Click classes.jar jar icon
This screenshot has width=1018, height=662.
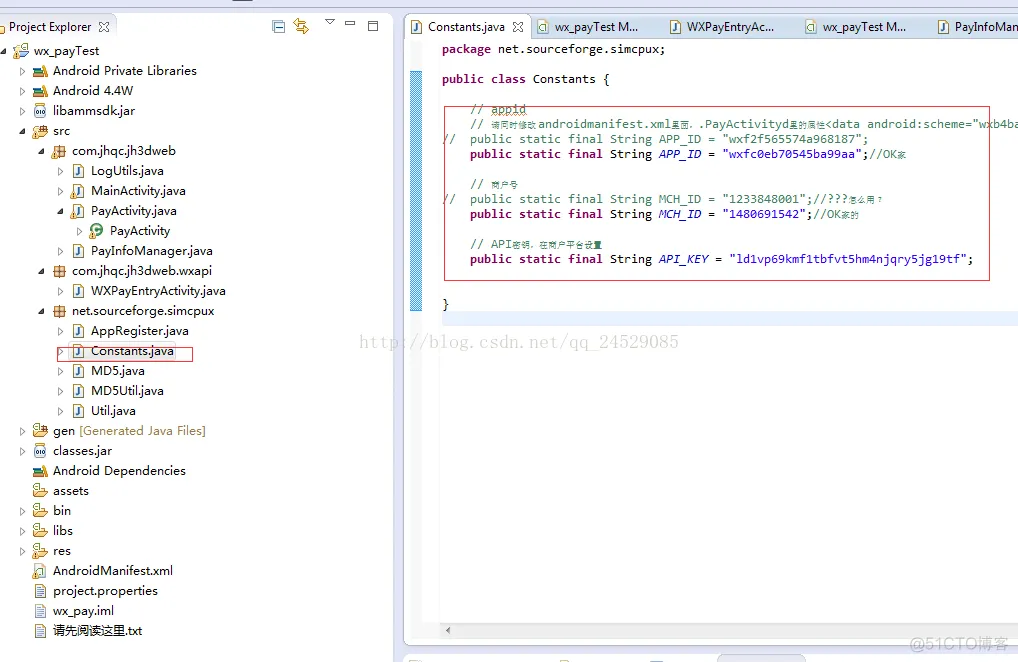pyautogui.click(x=40, y=451)
